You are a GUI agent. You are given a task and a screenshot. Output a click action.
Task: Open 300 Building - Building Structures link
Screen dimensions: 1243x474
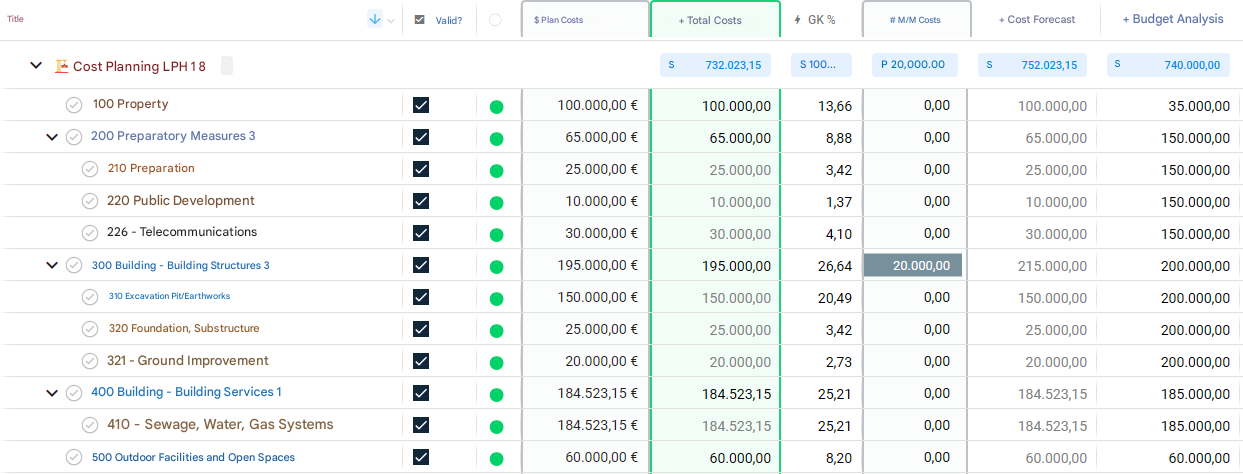click(180, 265)
